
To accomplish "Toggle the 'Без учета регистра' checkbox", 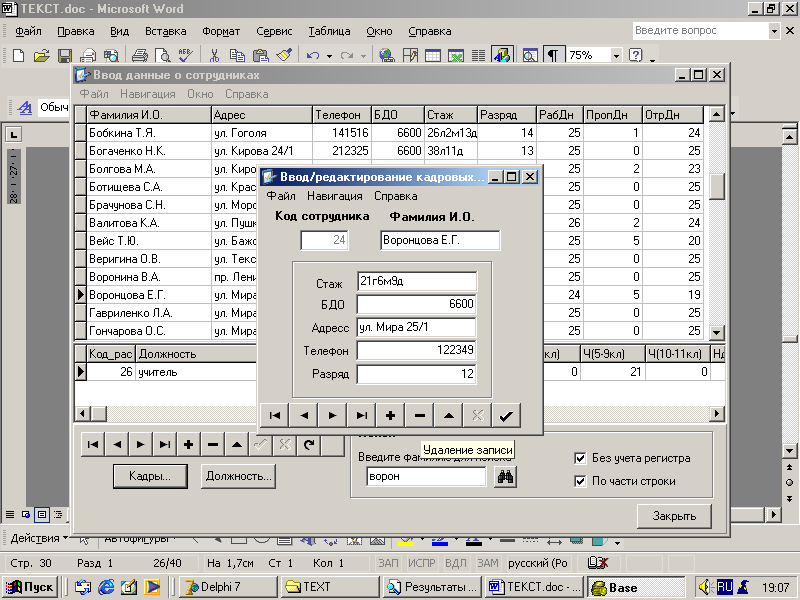I will (x=580, y=458).
